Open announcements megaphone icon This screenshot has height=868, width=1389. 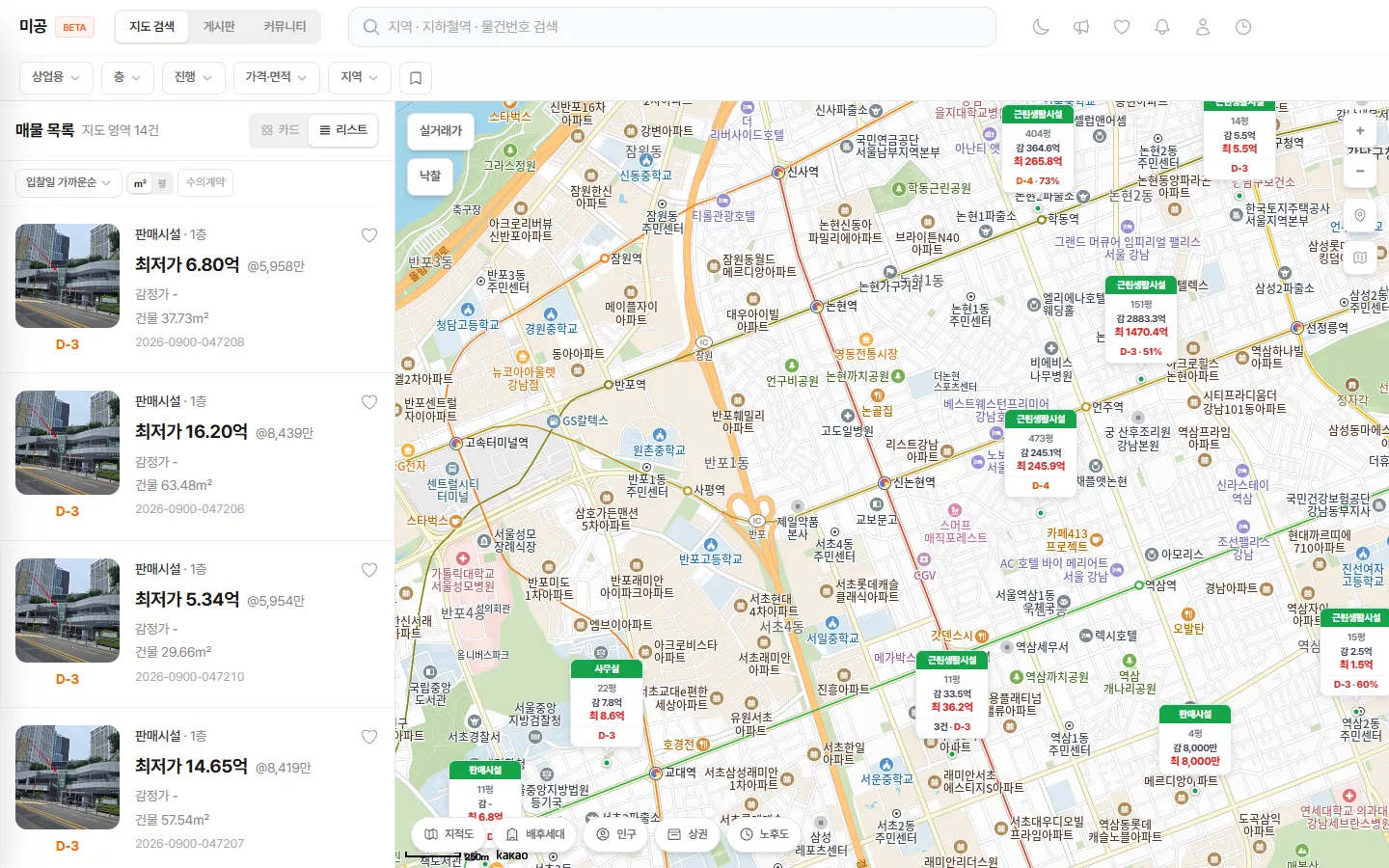point(1081,27)
